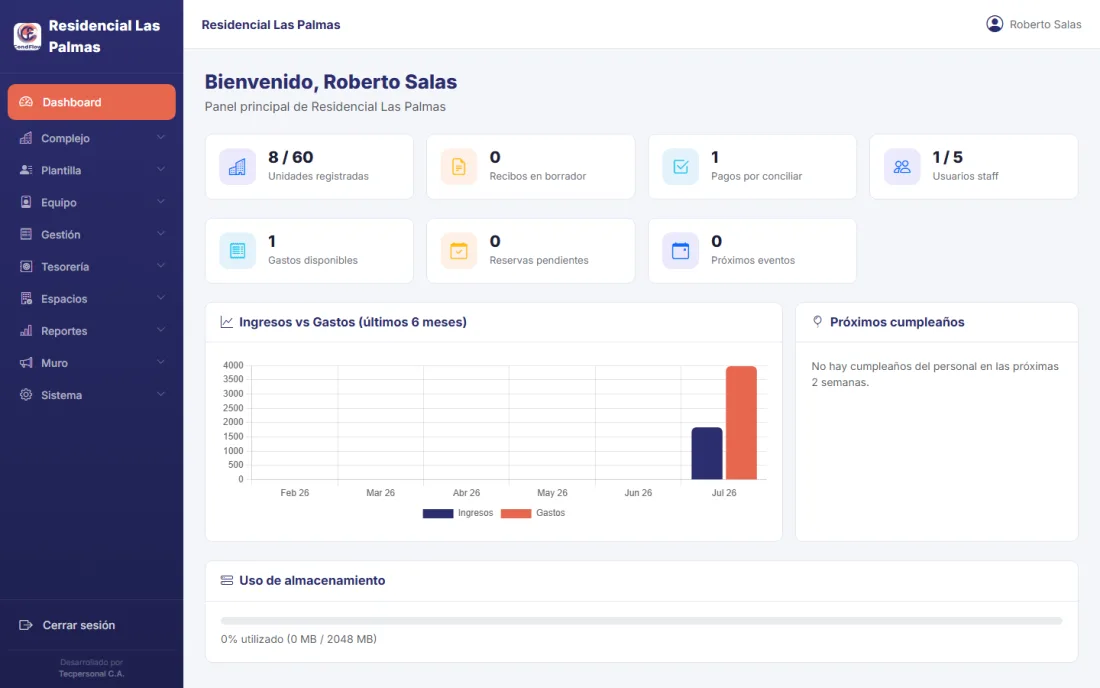Click the Reservas pendientes calendar-check icon
The width and height of the screenshot is (1100, 688).
point(459,251)
